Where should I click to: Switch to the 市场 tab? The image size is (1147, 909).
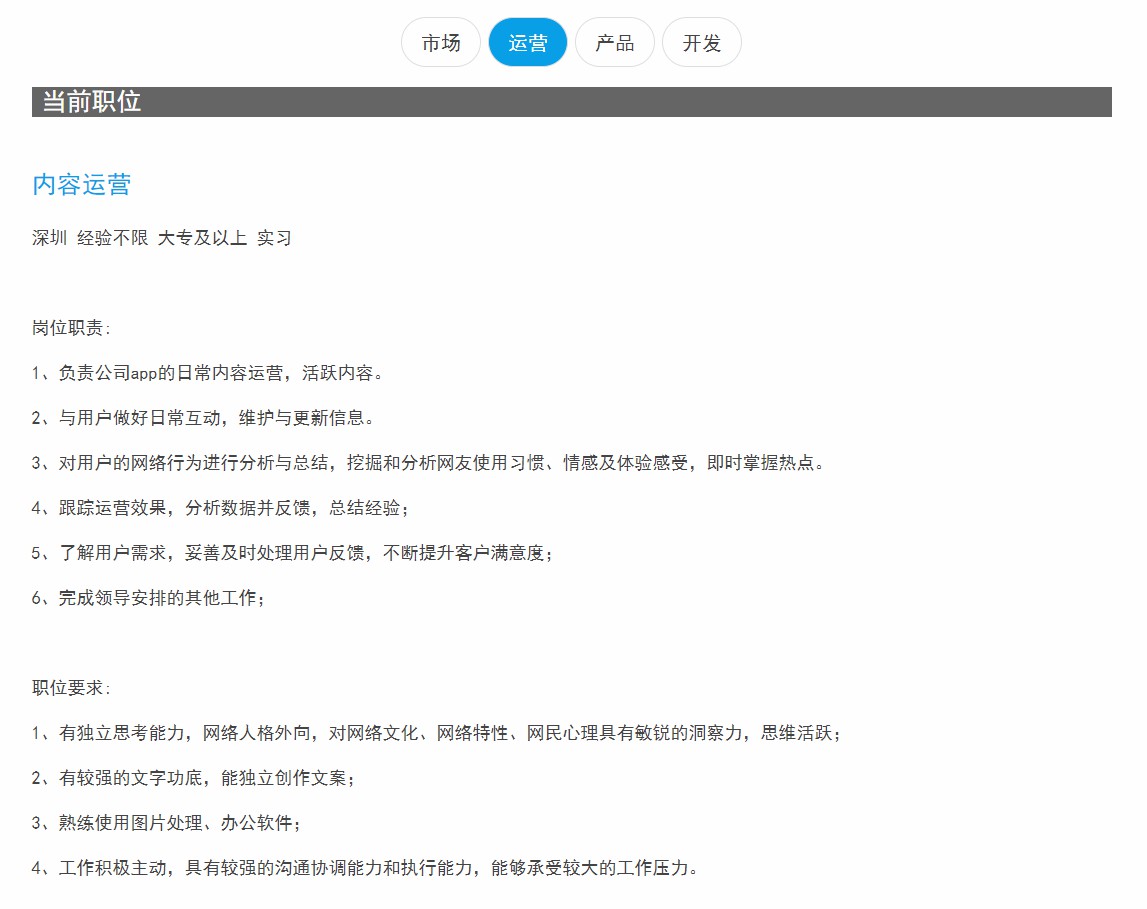tap(441, 43)
